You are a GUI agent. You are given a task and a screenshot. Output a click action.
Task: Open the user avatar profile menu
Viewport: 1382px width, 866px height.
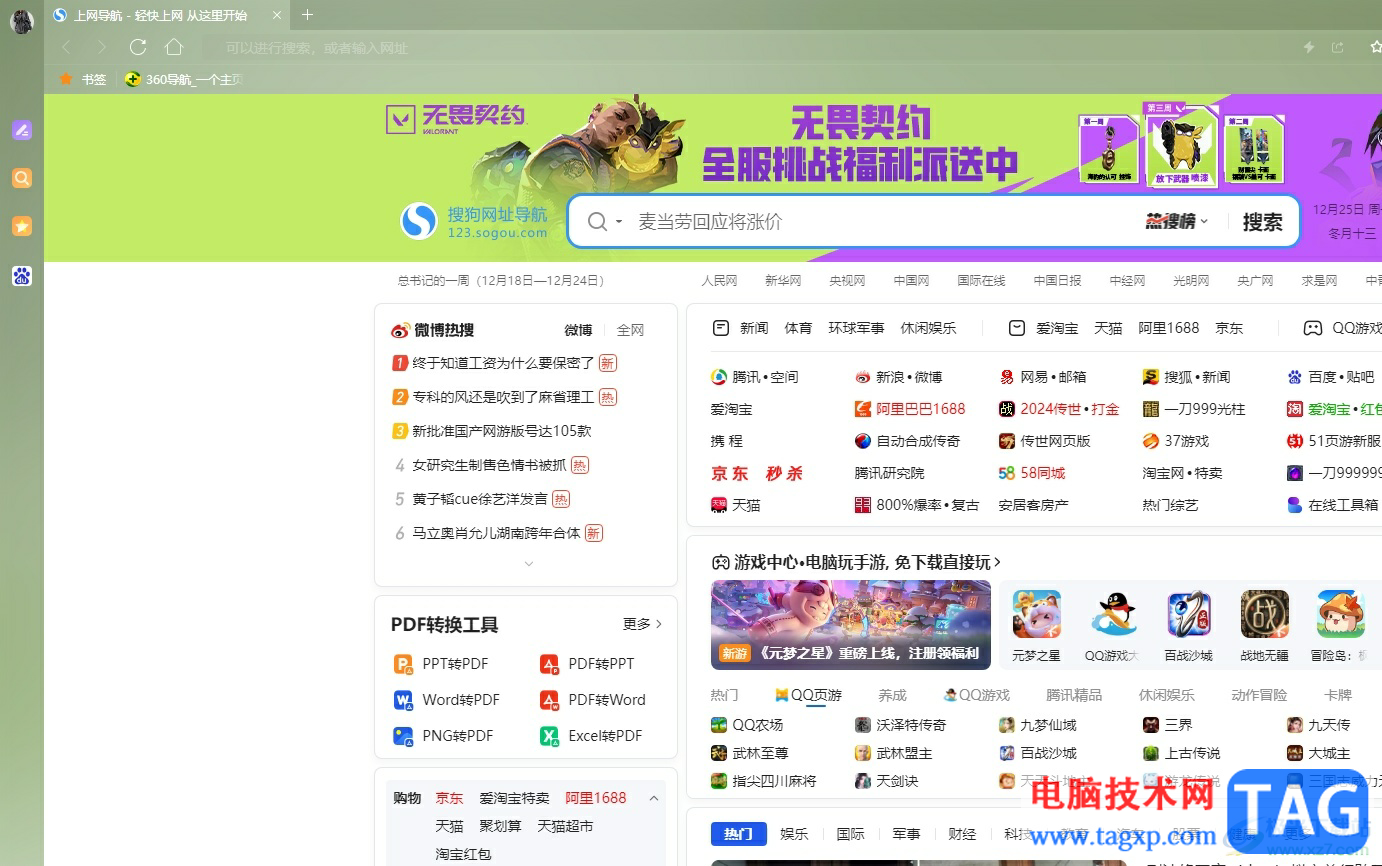point(21,21)
